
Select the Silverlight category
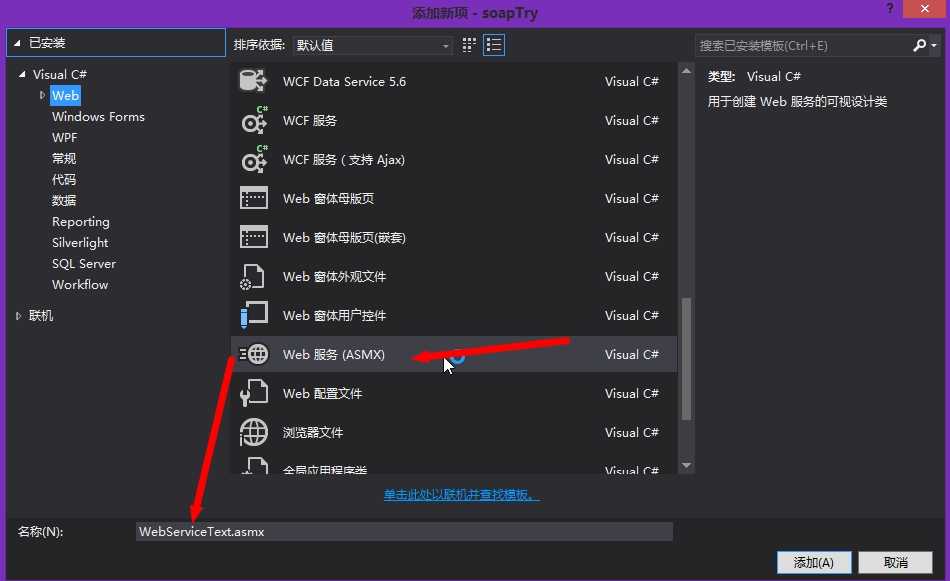pyautogui.click(x=80, y=242)
